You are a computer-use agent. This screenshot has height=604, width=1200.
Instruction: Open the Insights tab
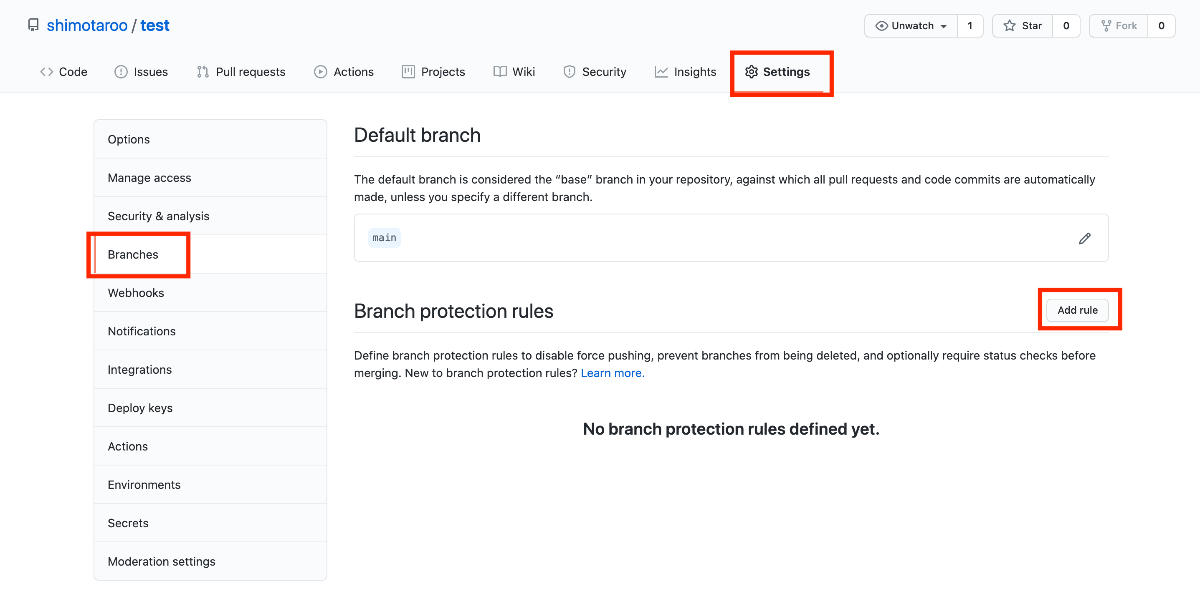pos(686,72)
